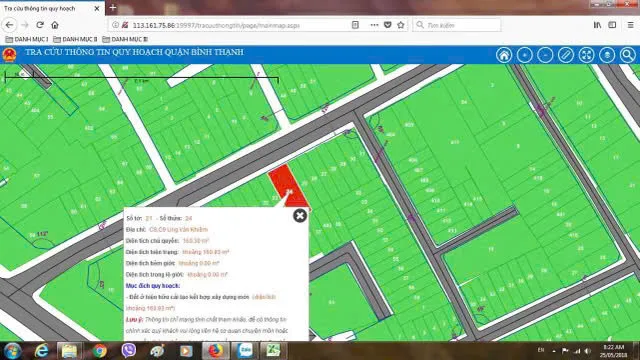Zoom in with the plus icon
640x360 pixels.
[524, 55]
